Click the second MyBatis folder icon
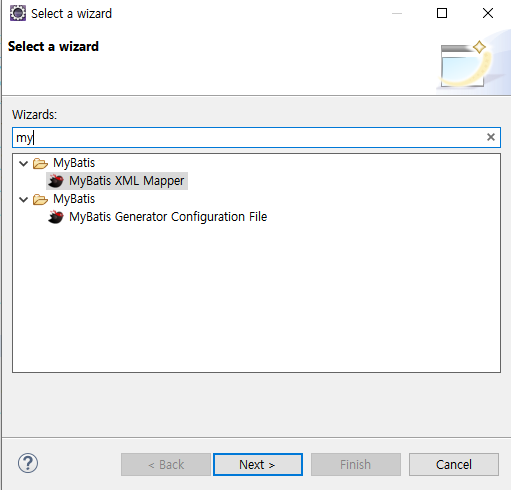 [x=40, y=199]
